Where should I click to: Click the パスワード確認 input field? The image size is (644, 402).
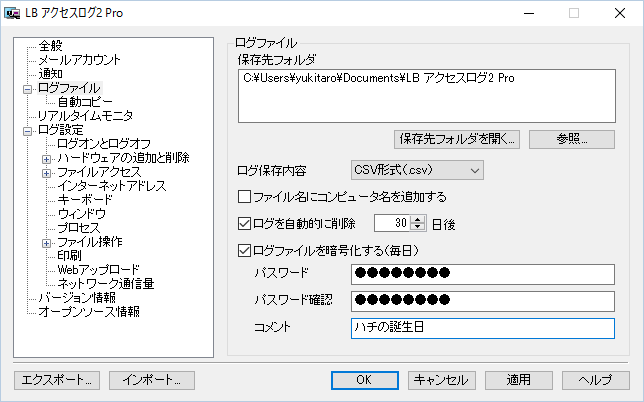pos(483,301)
